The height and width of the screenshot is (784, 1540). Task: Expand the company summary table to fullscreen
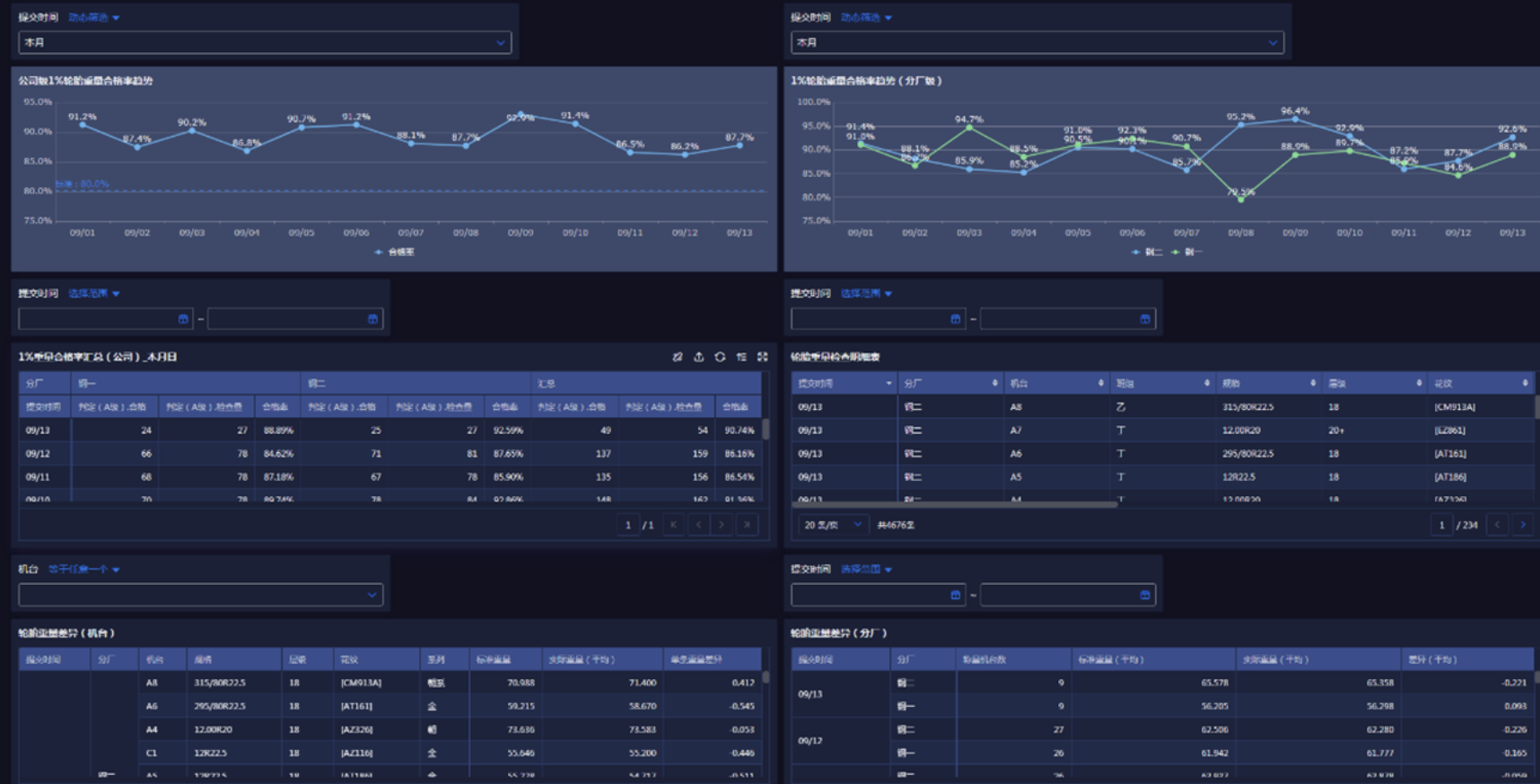click(x=763, y=357)
